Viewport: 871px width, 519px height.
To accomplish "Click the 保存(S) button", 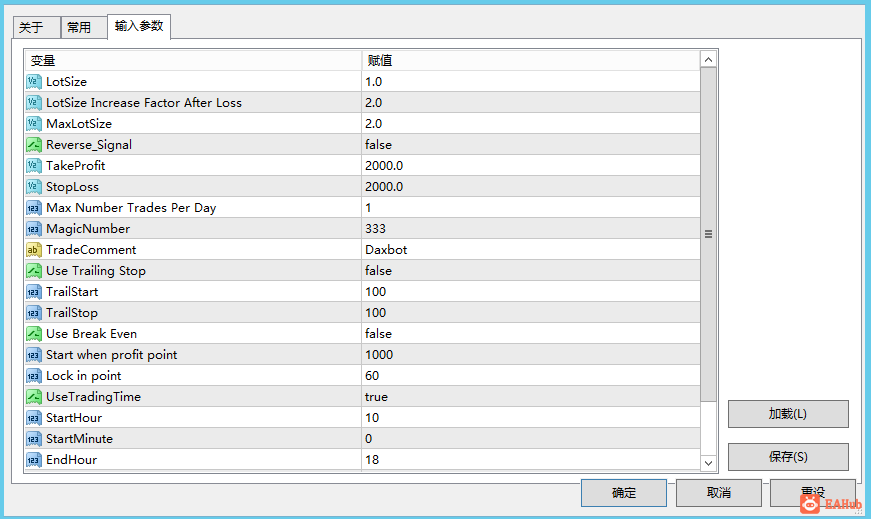I will point(788,457).
